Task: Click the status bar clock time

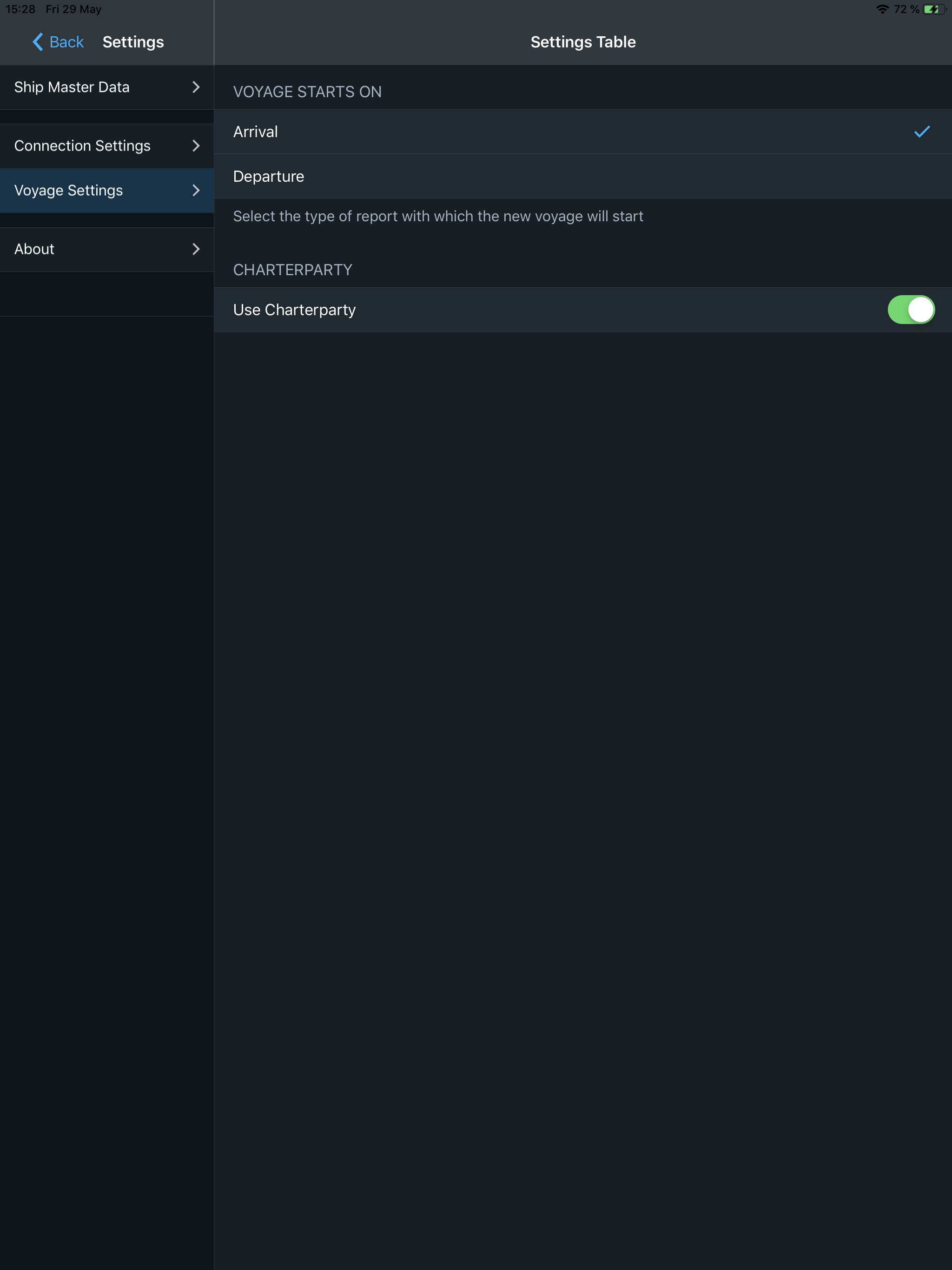Action: [20, 9]
